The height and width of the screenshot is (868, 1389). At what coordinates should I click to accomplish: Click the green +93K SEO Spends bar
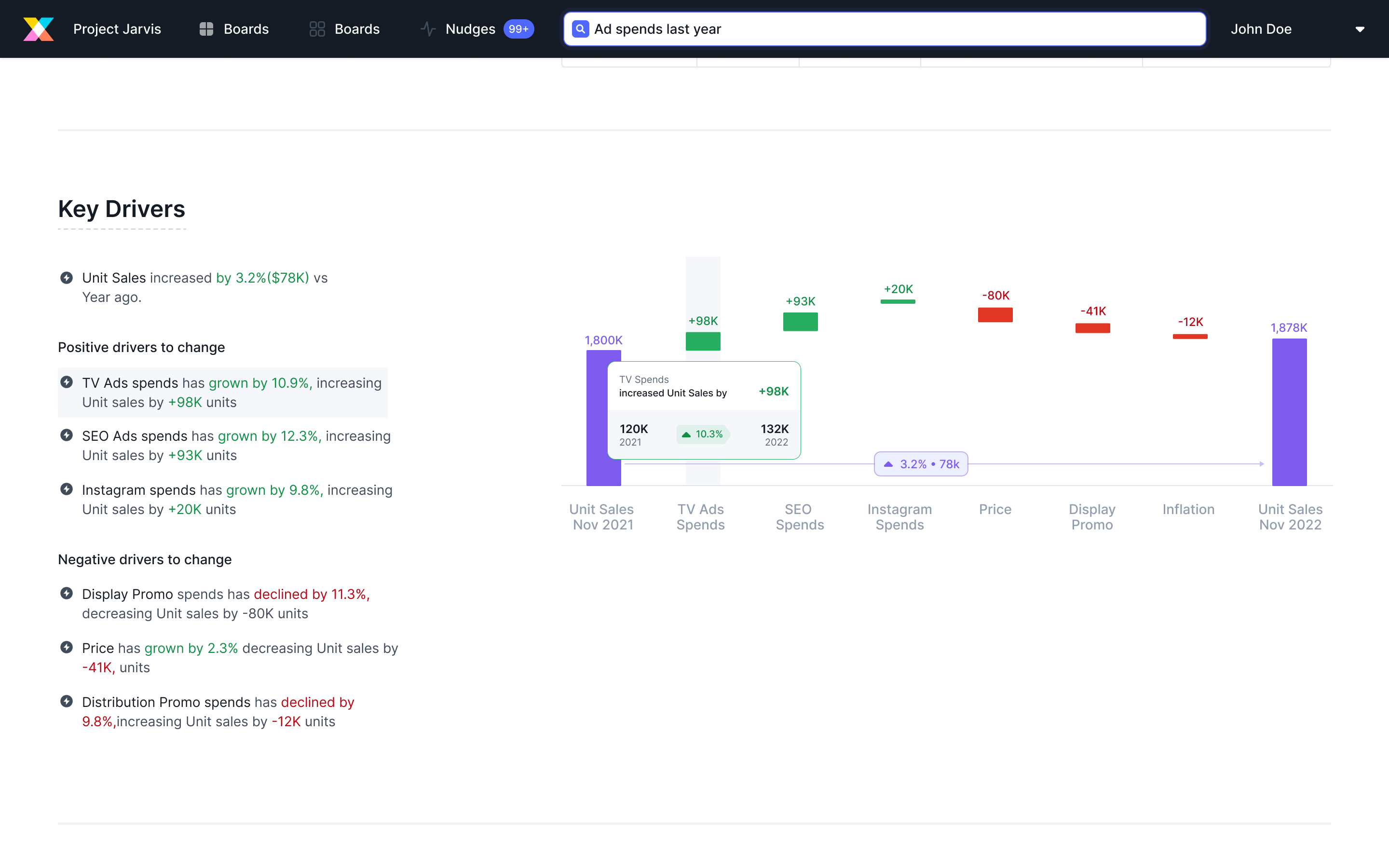[800, 322]
